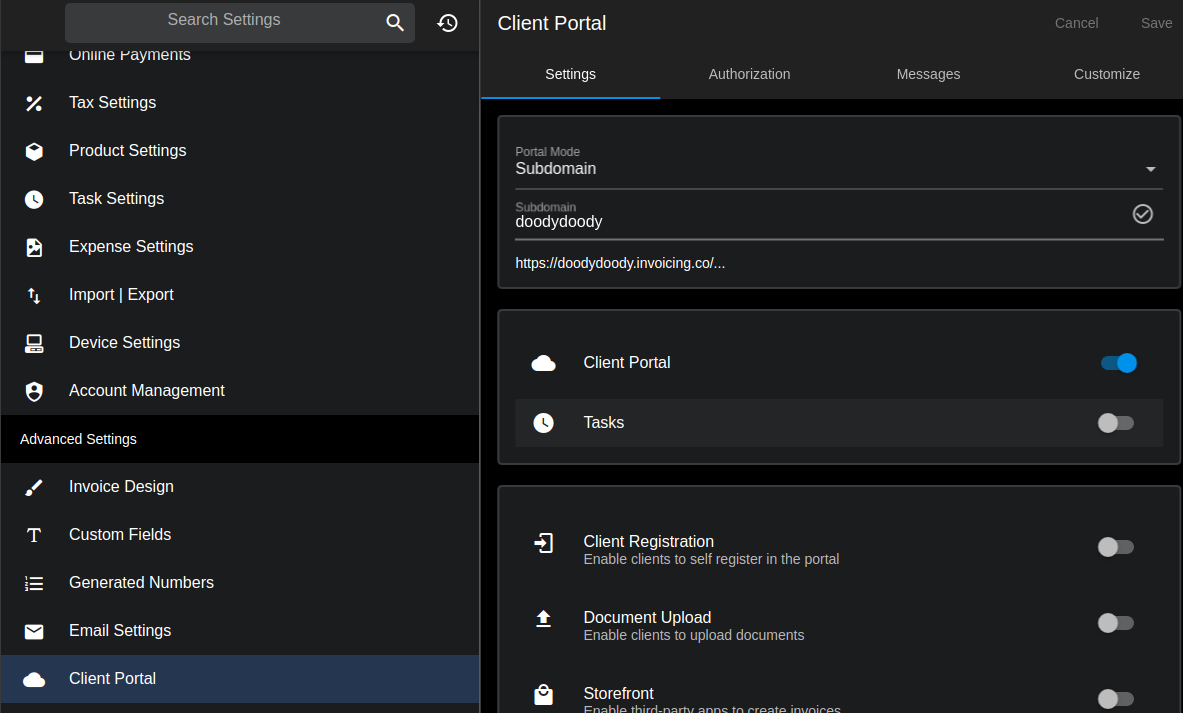
Task: Click the Tax Settings percent icon
Action: pyautogui.click(x=34, y=103)
